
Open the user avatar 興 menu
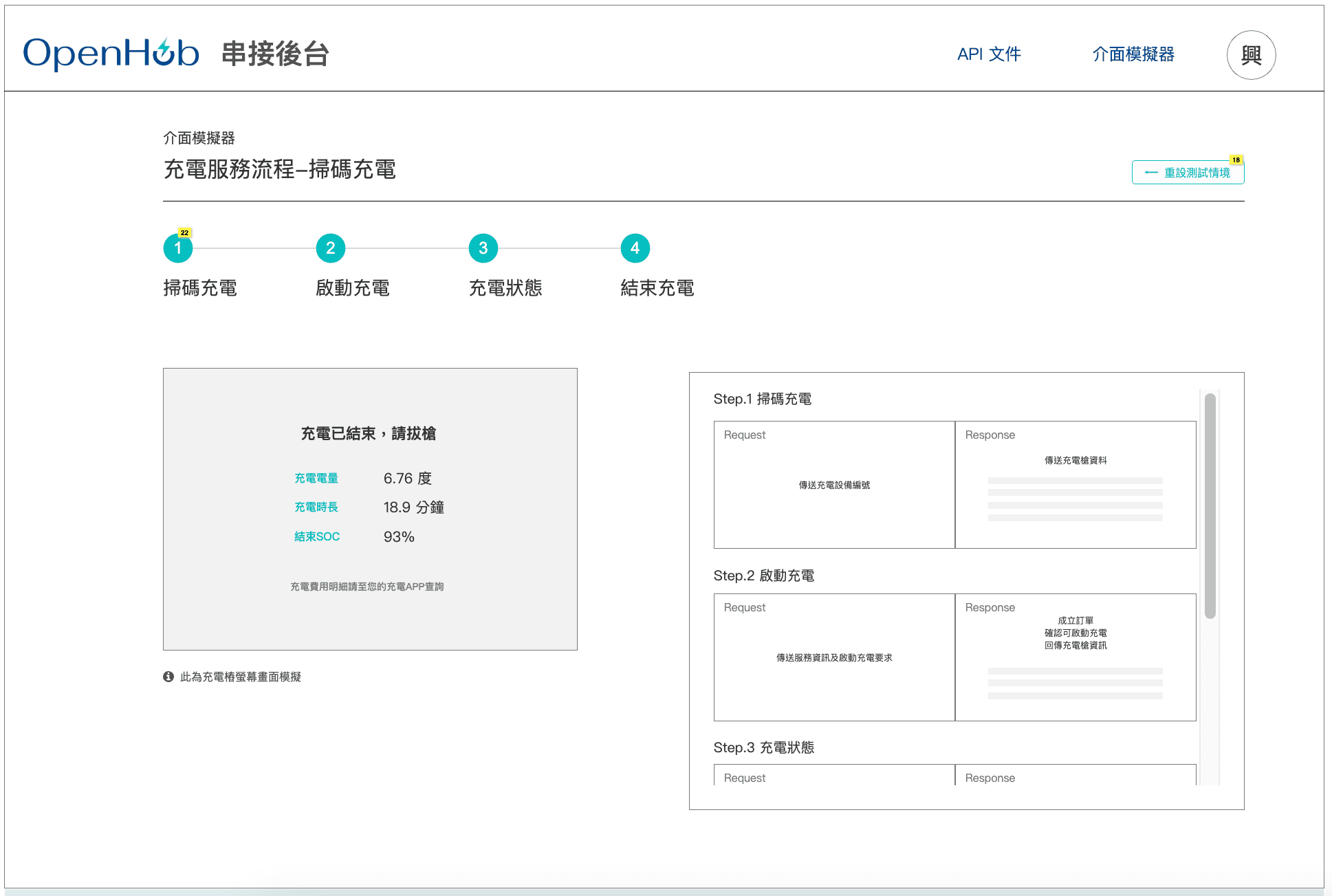(1250, 55)
